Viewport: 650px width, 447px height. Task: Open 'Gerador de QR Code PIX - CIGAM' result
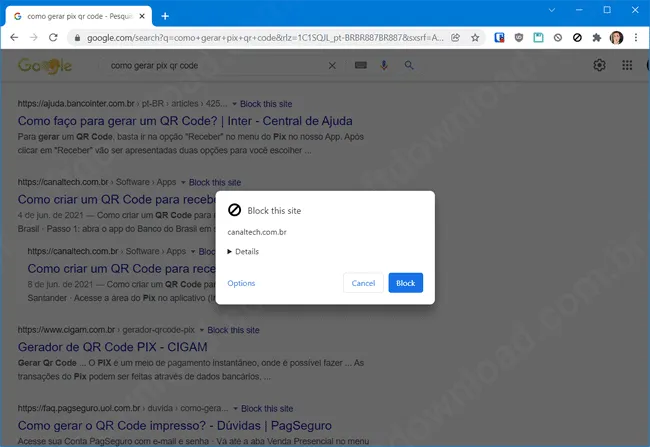click(x=112, y=347)
